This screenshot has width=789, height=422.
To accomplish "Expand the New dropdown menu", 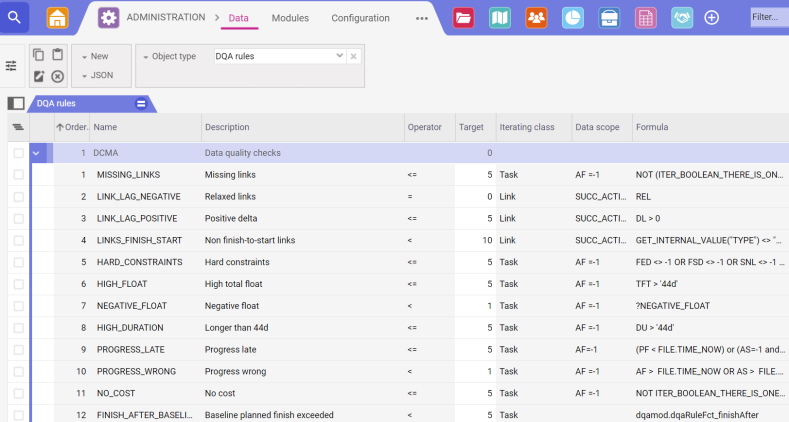I will click(96, 56).
